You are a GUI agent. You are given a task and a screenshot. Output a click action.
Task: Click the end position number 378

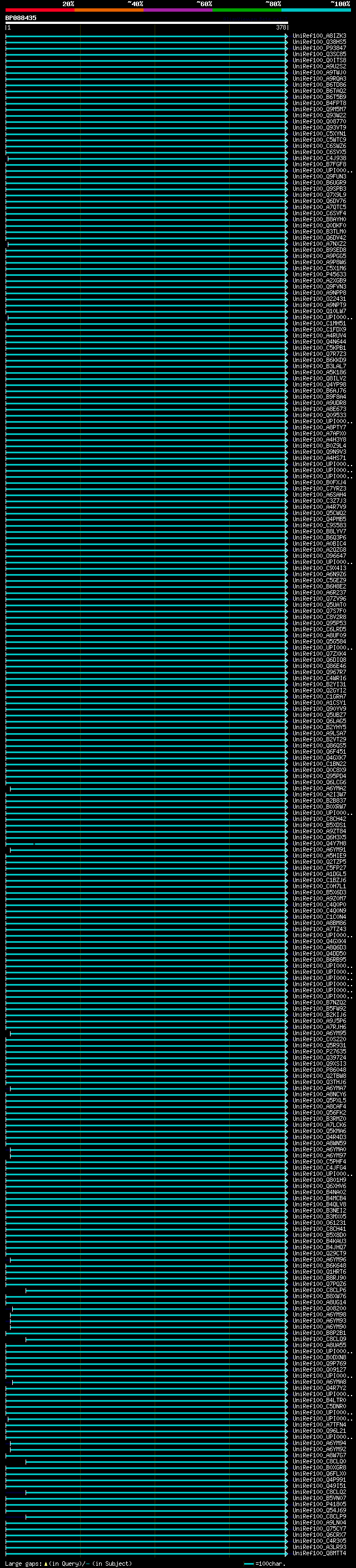[x=280, y=27]
